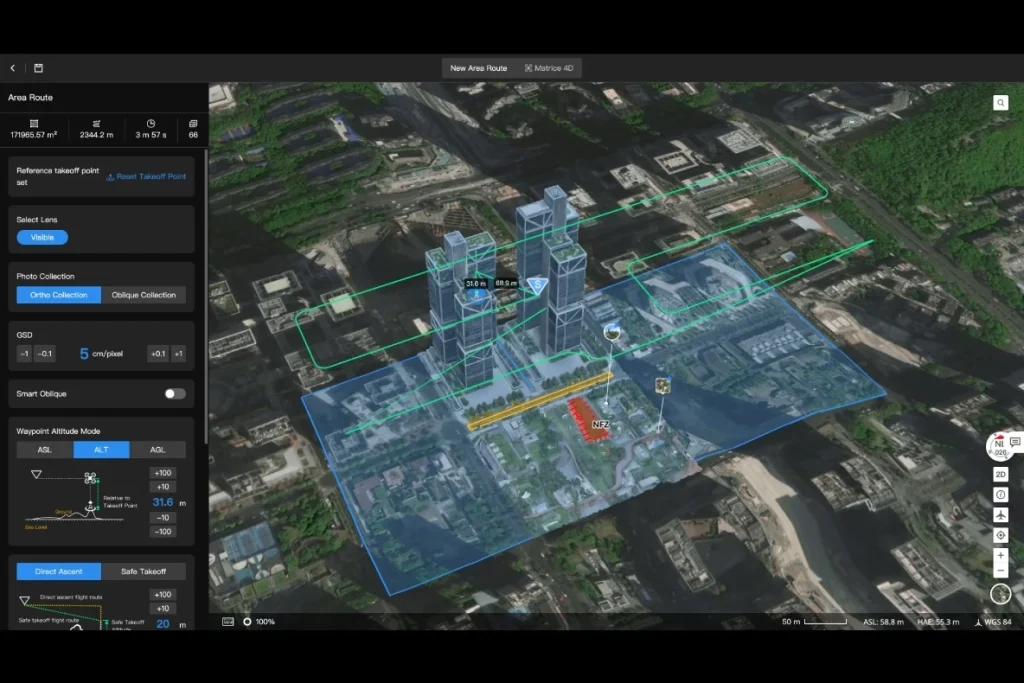
Task: Open the Visible lens selector
Action: click(41, 237)
